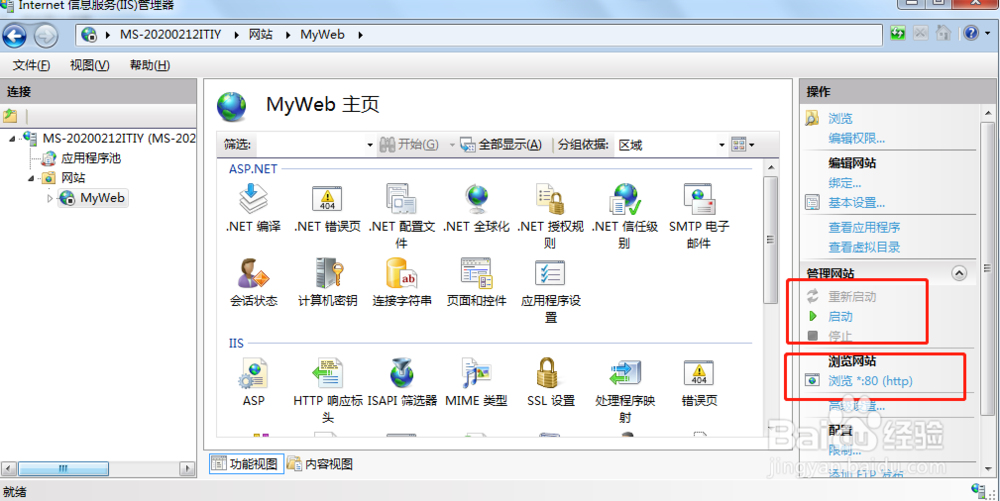Click the 绑定... link
The image size is (1000, 501).
point(844,184)
